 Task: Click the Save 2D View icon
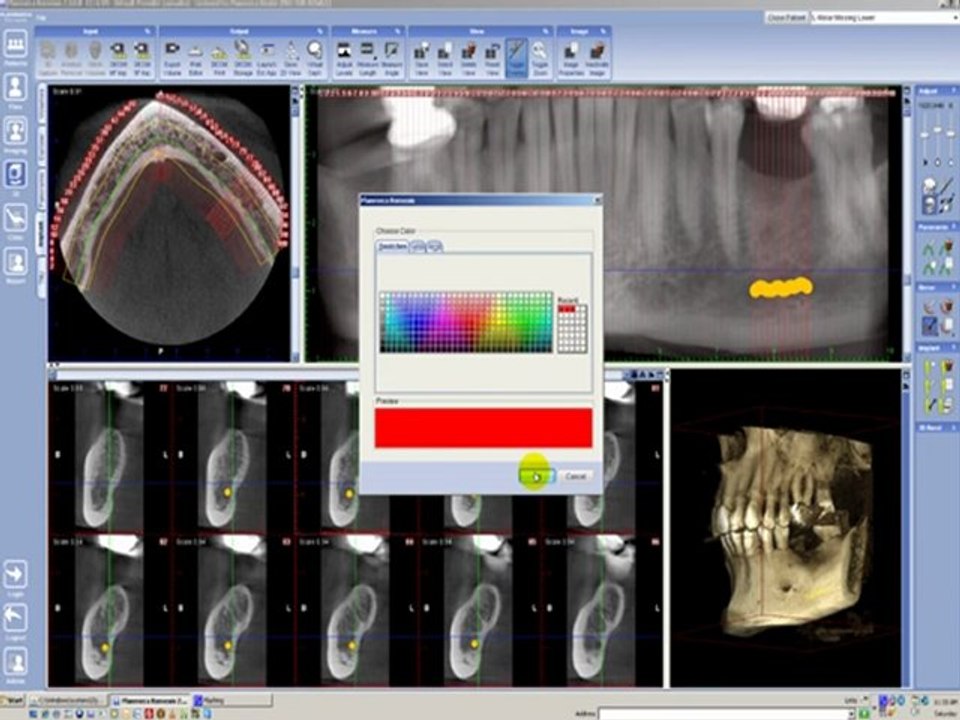coord(291,59)
